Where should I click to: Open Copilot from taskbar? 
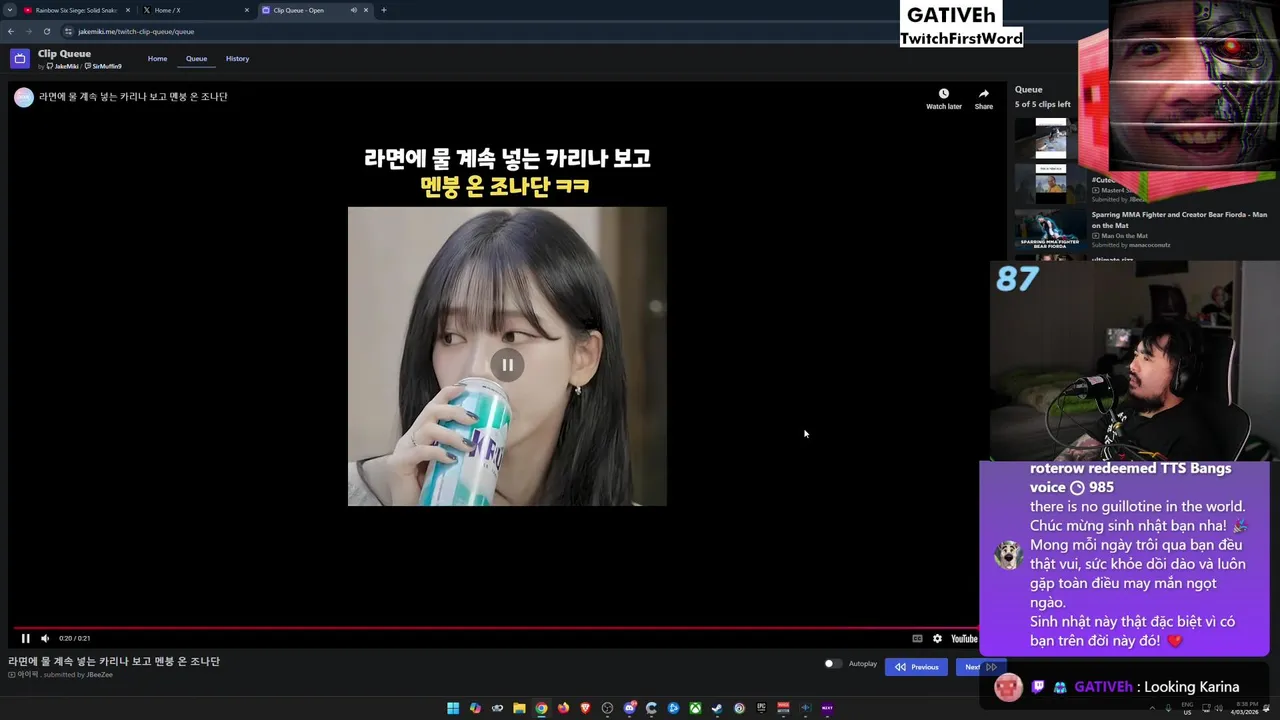pos(475,708)
